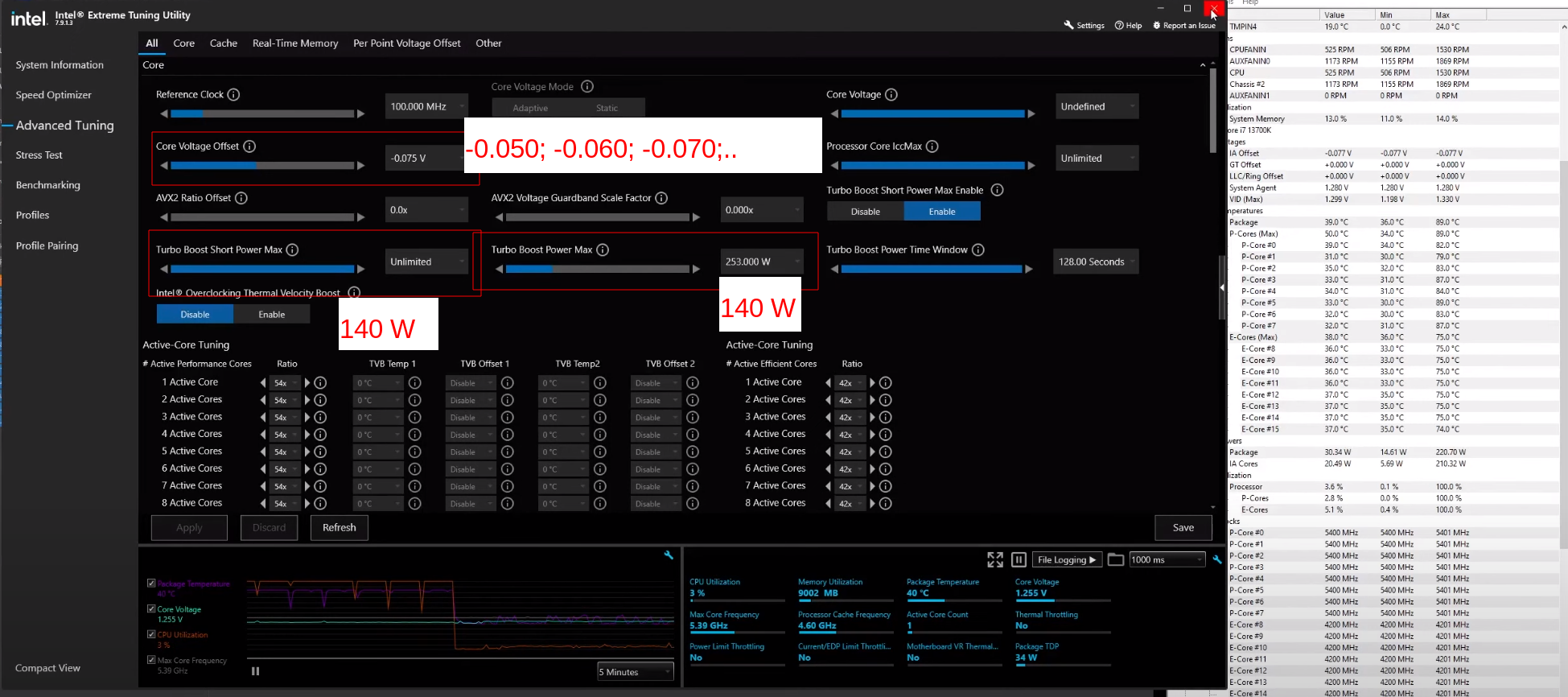
Task: Open Turbo Boost Short Power Max Unlimited dropdown
Action: point(426,262)
